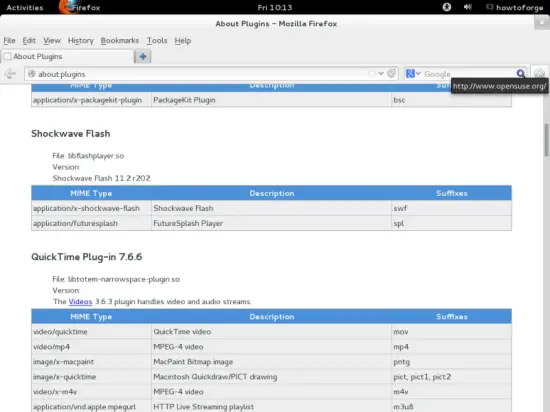Click the back arrow navigation button
Screen dimensions: 550x412
pos(10,74)
